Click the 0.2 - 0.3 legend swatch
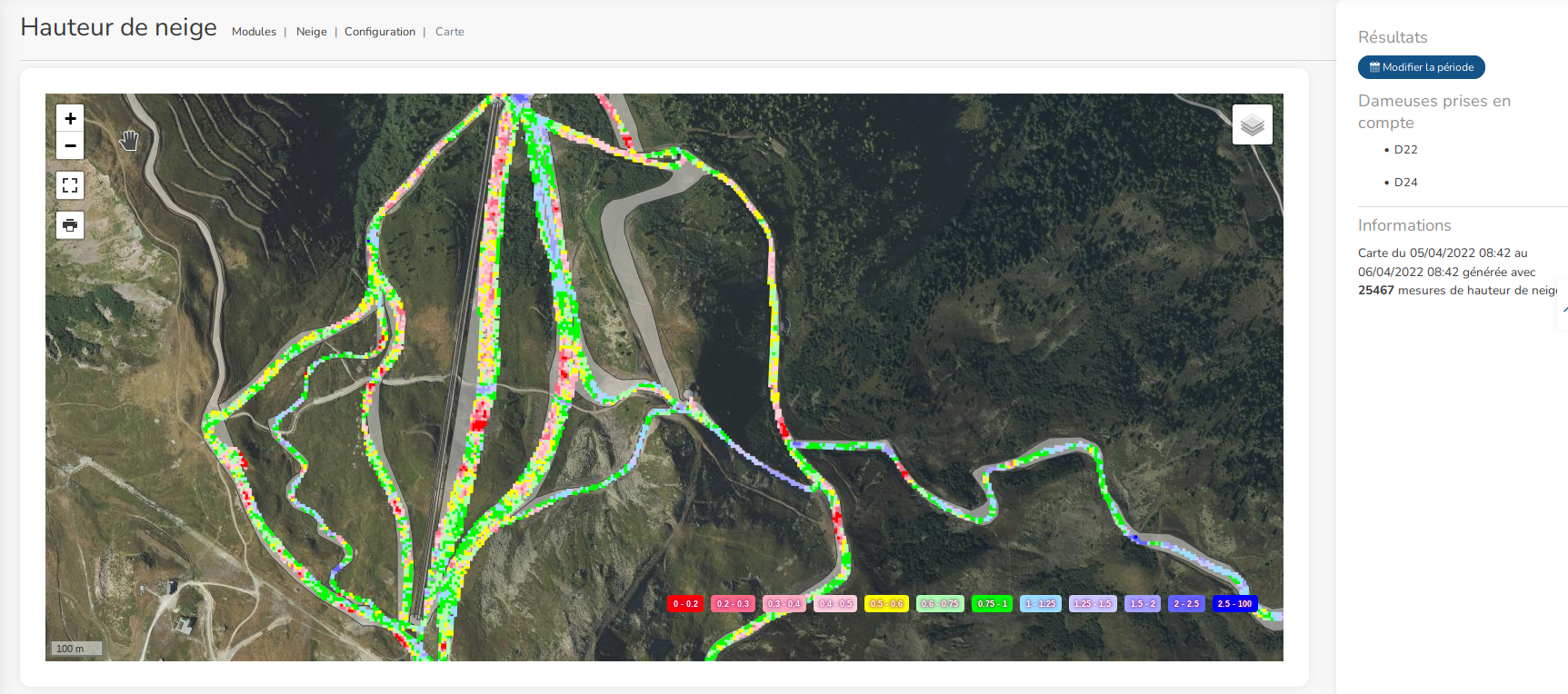The height and width of the screenshot is (694, 1568). (733, 604)
